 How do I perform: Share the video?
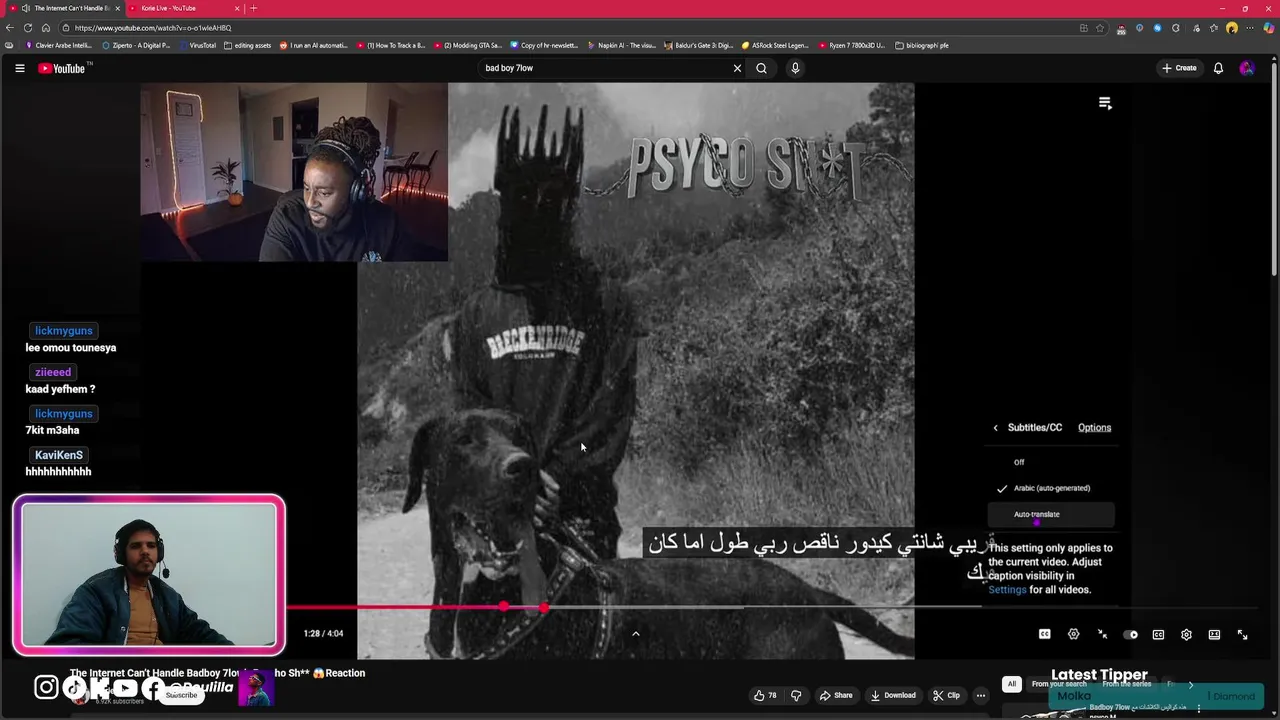pos(836,695)
